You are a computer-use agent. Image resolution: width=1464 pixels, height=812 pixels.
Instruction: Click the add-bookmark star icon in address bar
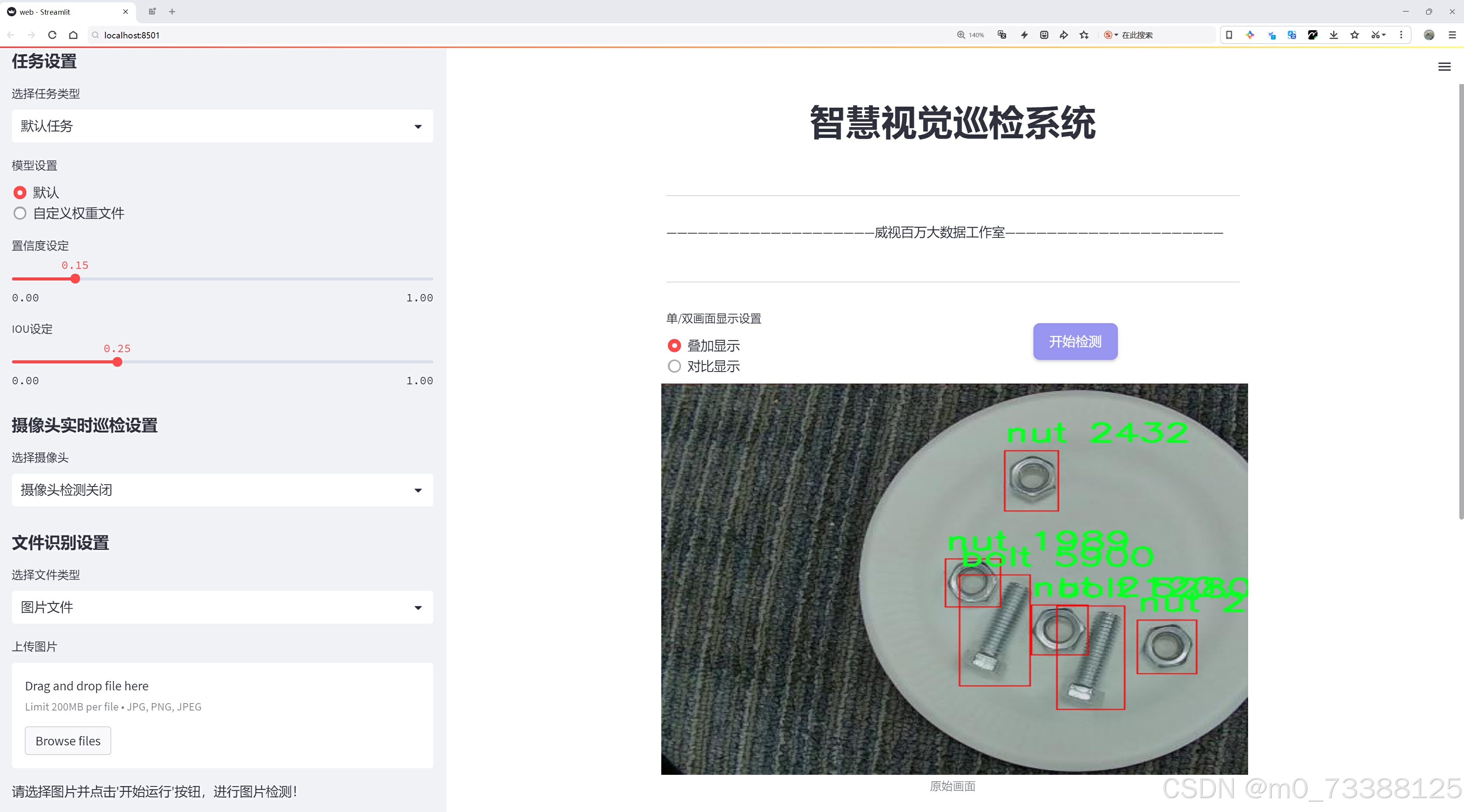point(1084,35)
